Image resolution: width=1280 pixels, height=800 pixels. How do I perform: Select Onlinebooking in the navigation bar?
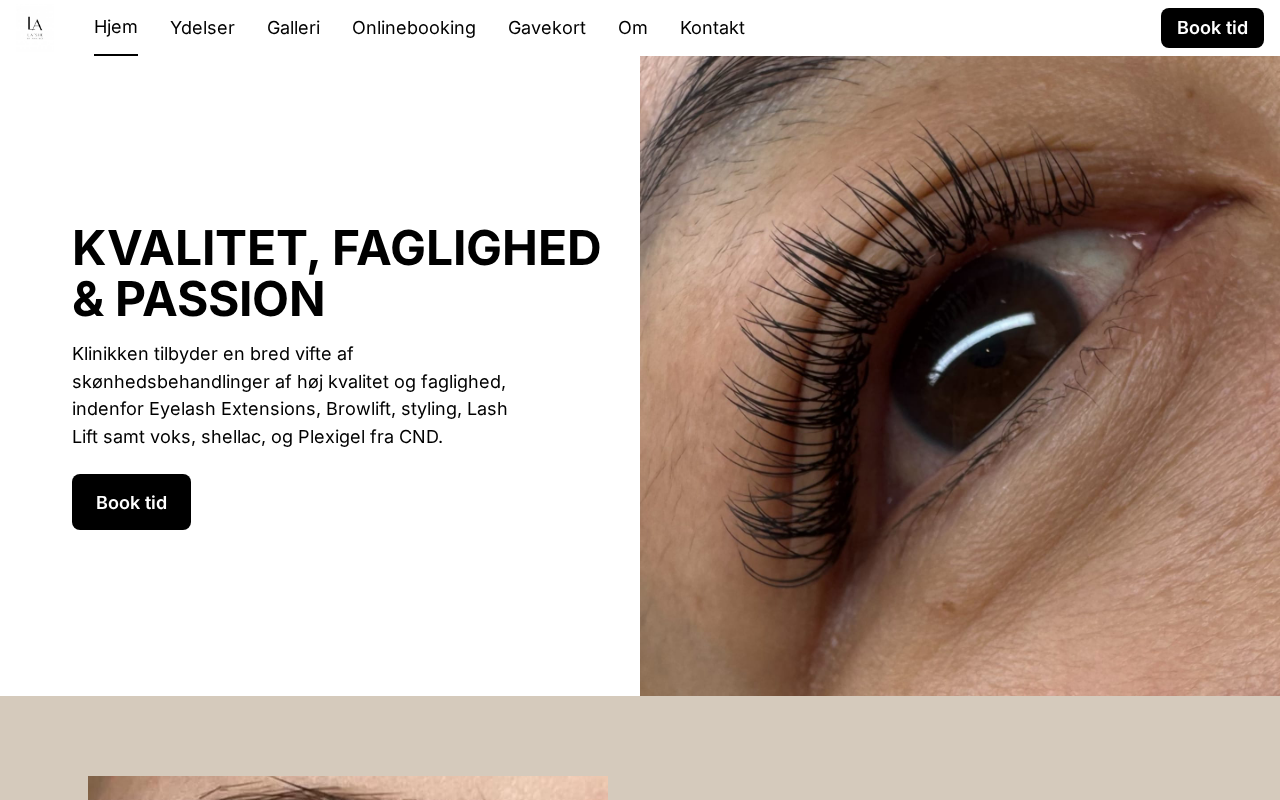(414, 28)
